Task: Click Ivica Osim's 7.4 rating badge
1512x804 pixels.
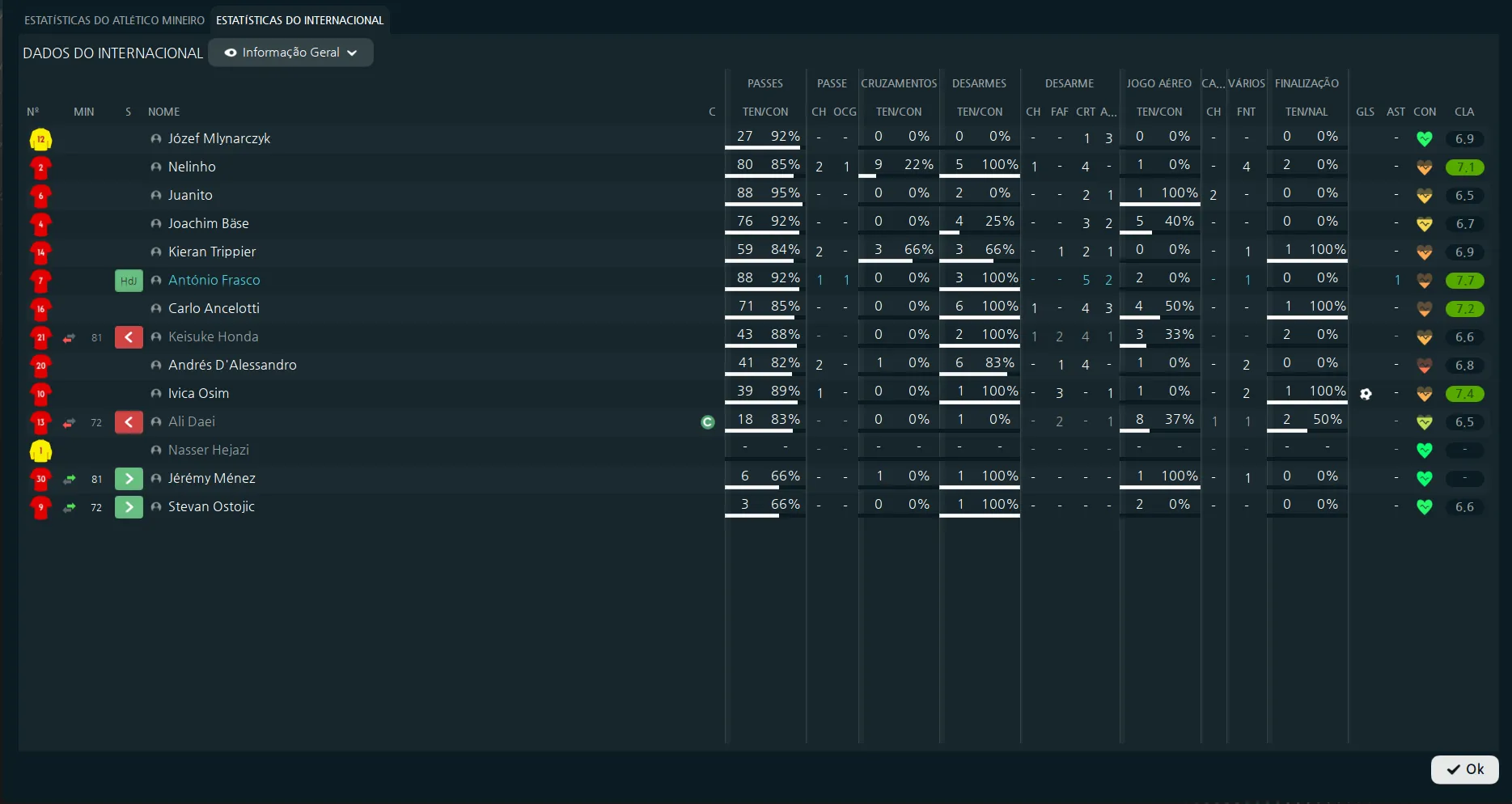Action: pos(1465,394)
